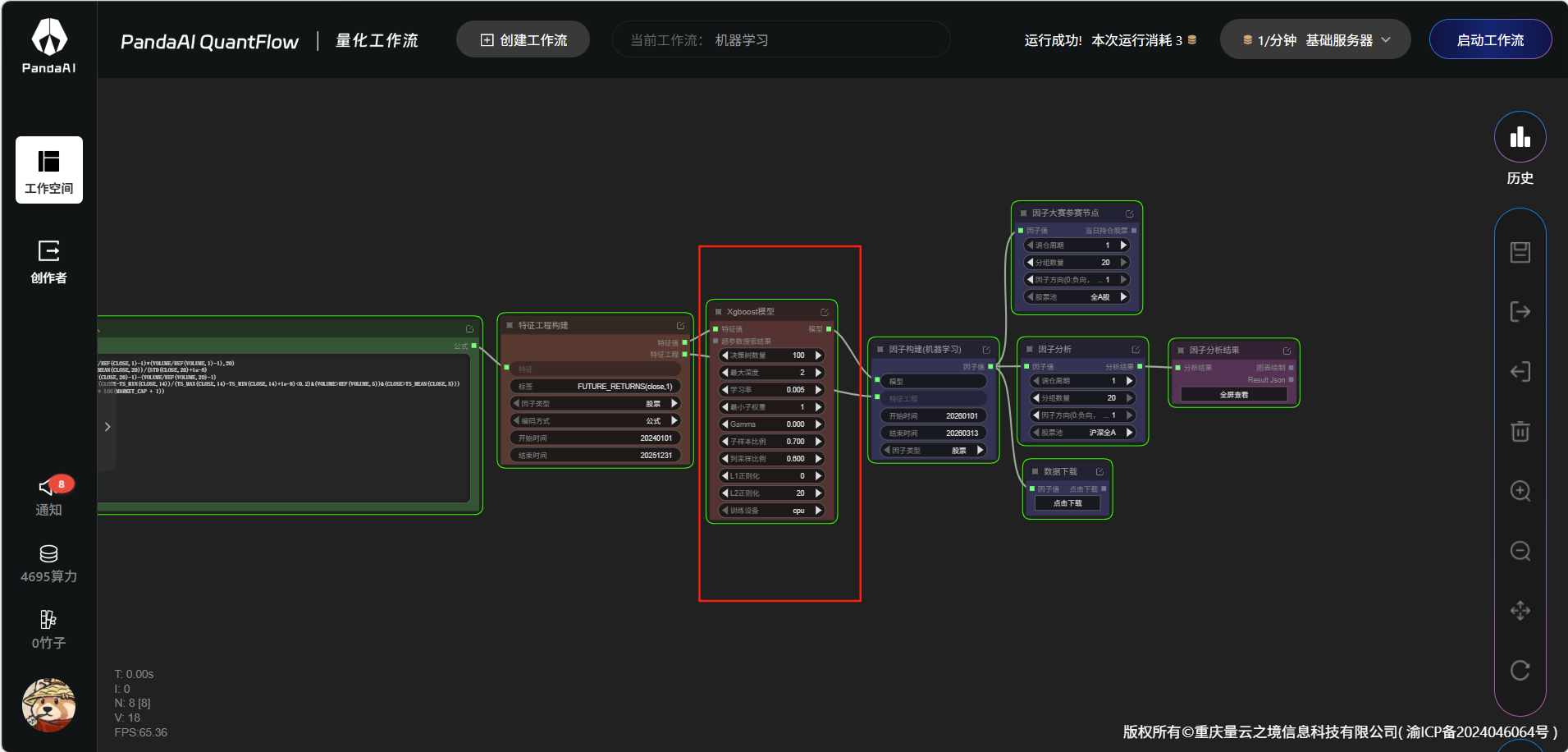Edit icon on the formula node
Screen dimensions: 1568x752
469,328
